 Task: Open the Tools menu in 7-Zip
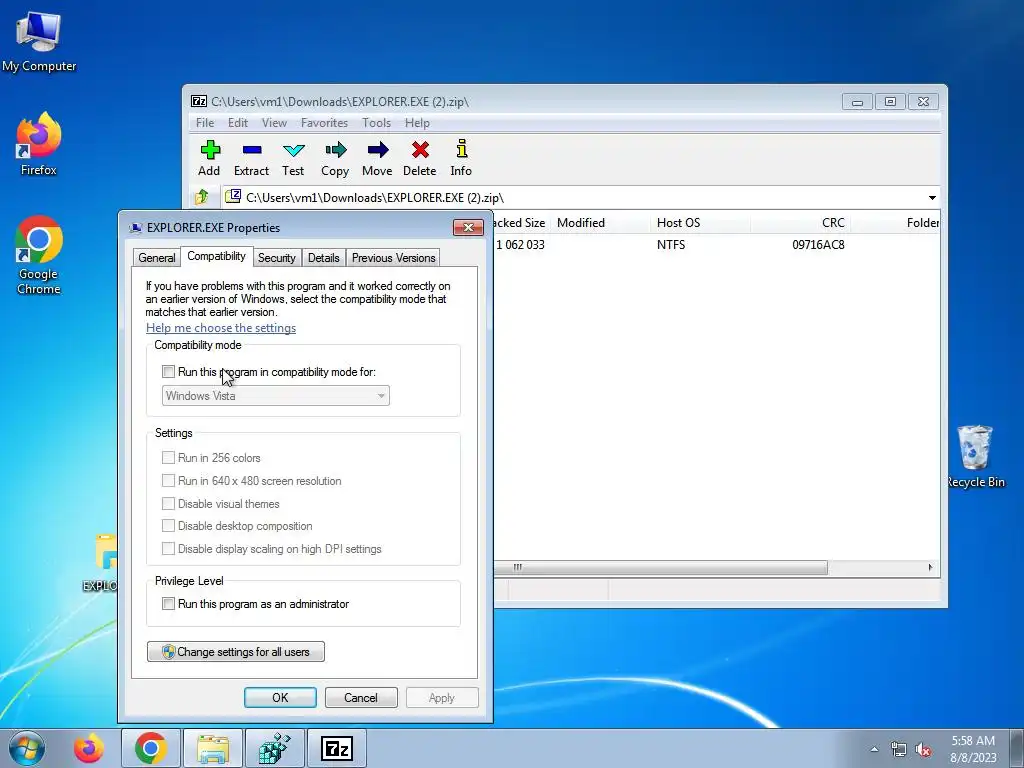point(377,123)
